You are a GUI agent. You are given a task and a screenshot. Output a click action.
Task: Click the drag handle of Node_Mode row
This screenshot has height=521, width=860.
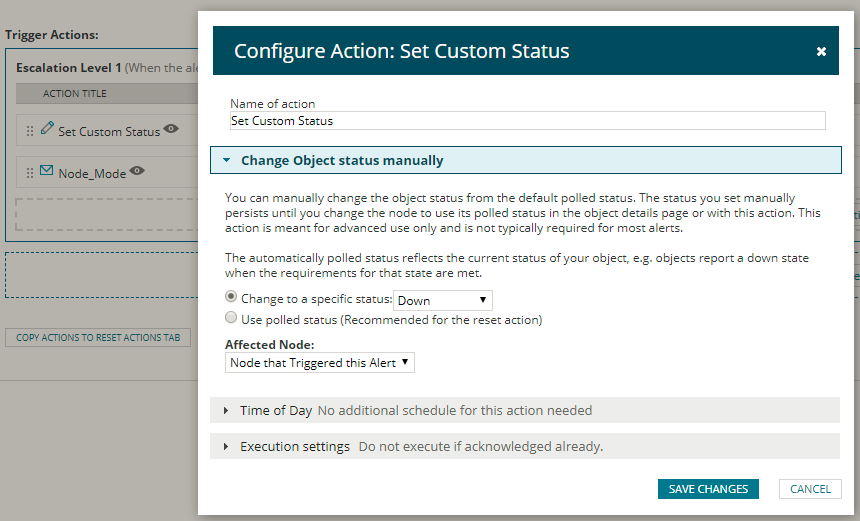pyautogui.click(x=30, y=173)
